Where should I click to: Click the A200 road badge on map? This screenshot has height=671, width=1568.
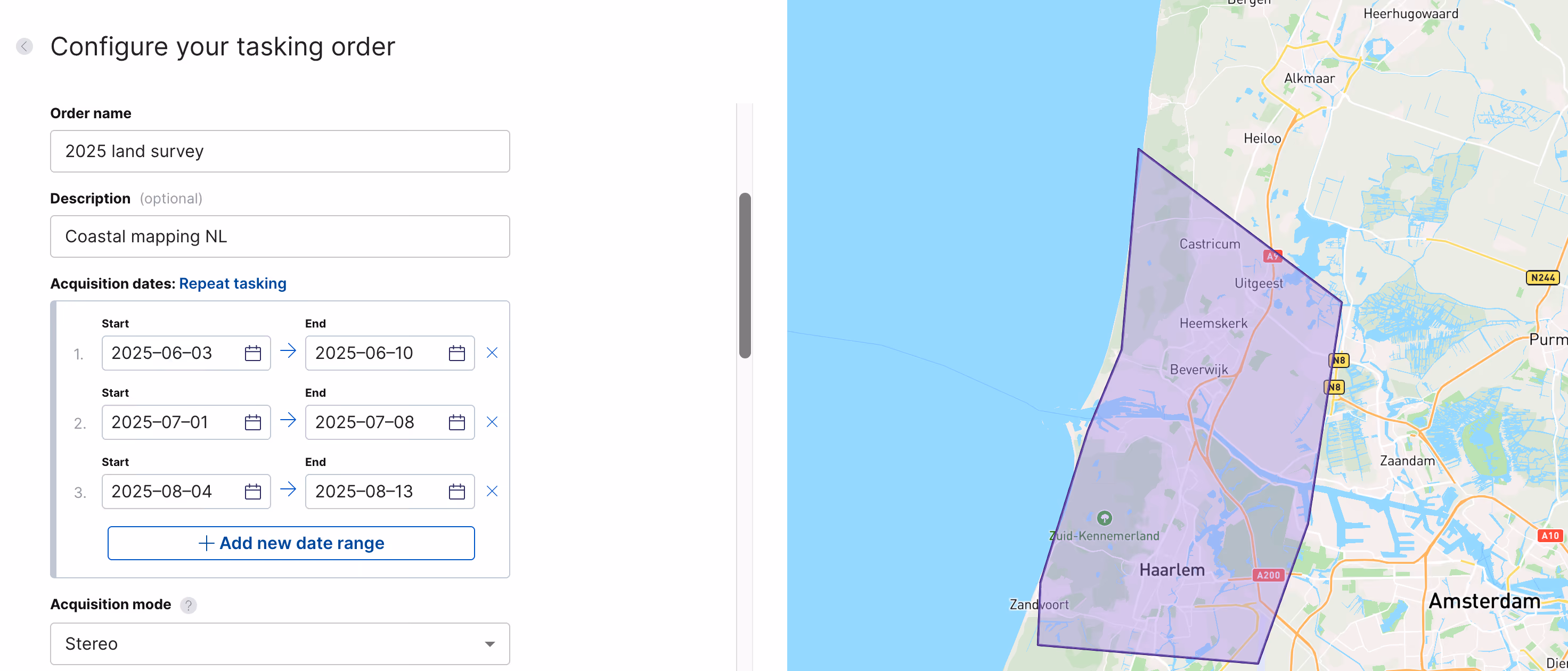pyautogui.click(x=1268, y=575)
